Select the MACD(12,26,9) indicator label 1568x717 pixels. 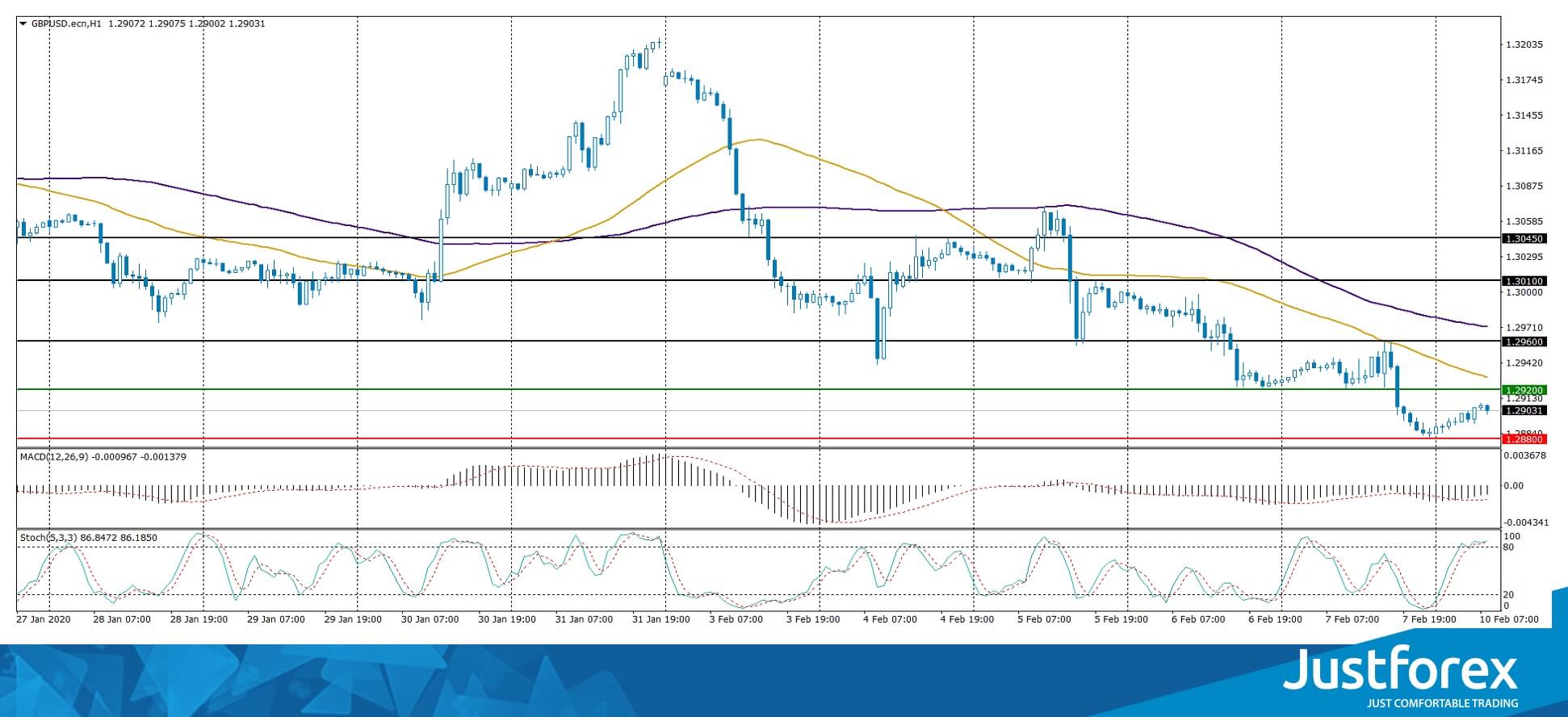pyautogui.click(x=54, y=457)
